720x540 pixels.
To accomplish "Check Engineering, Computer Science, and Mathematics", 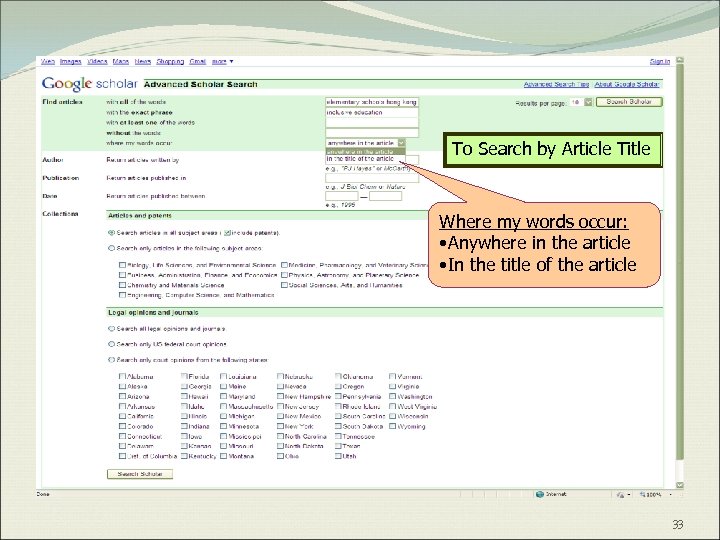I will (x=122, y=295).
